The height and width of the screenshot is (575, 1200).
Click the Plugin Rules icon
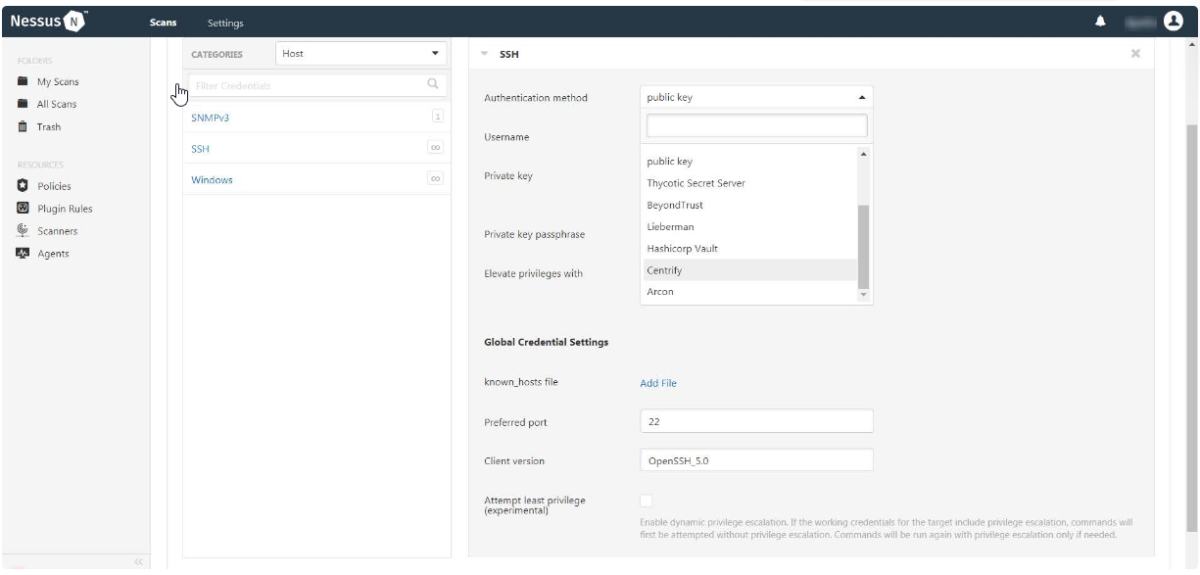[x=22, y=208]
